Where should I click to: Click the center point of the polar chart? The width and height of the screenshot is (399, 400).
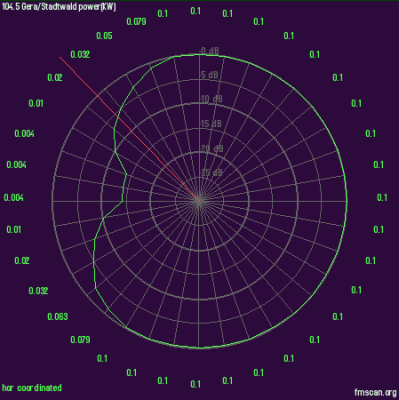pyautogui.click(x=199, y=201)
